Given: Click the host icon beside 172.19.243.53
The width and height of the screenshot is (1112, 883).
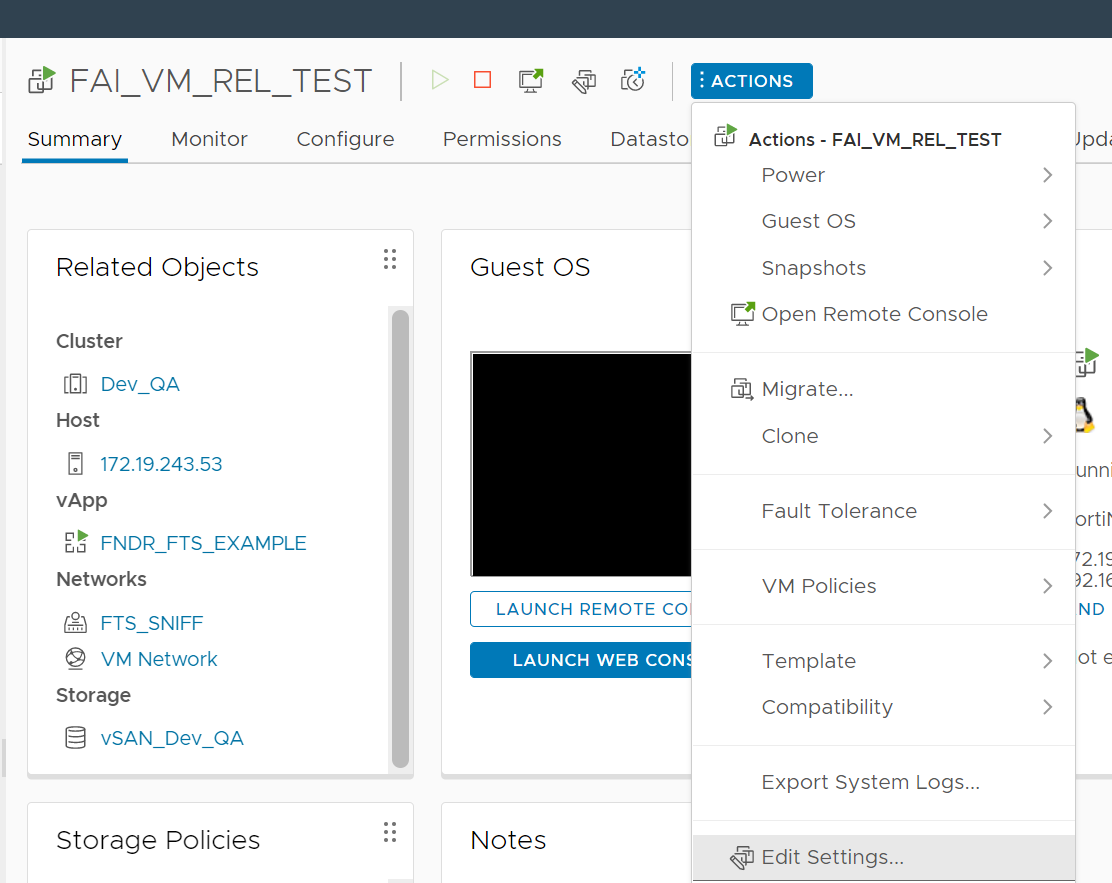Looking at the screenshot, I should (x=74, y=463).
